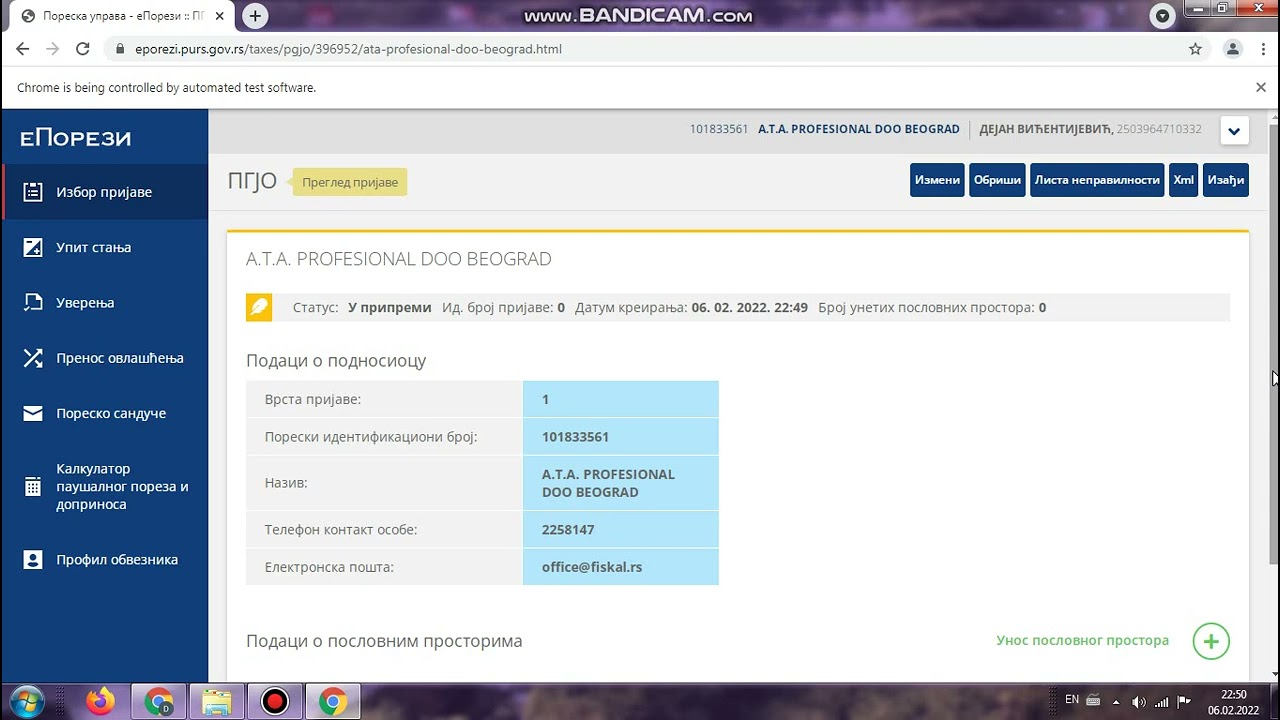The width and height of the screenshot is (1280, 720).
Task: Open the Chrome profile icon
Action: click(x=1233, y=49)
